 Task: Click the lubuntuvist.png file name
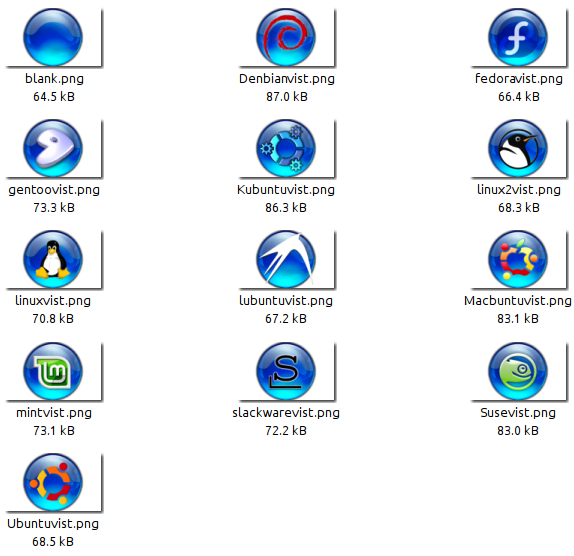pos(286,301)
